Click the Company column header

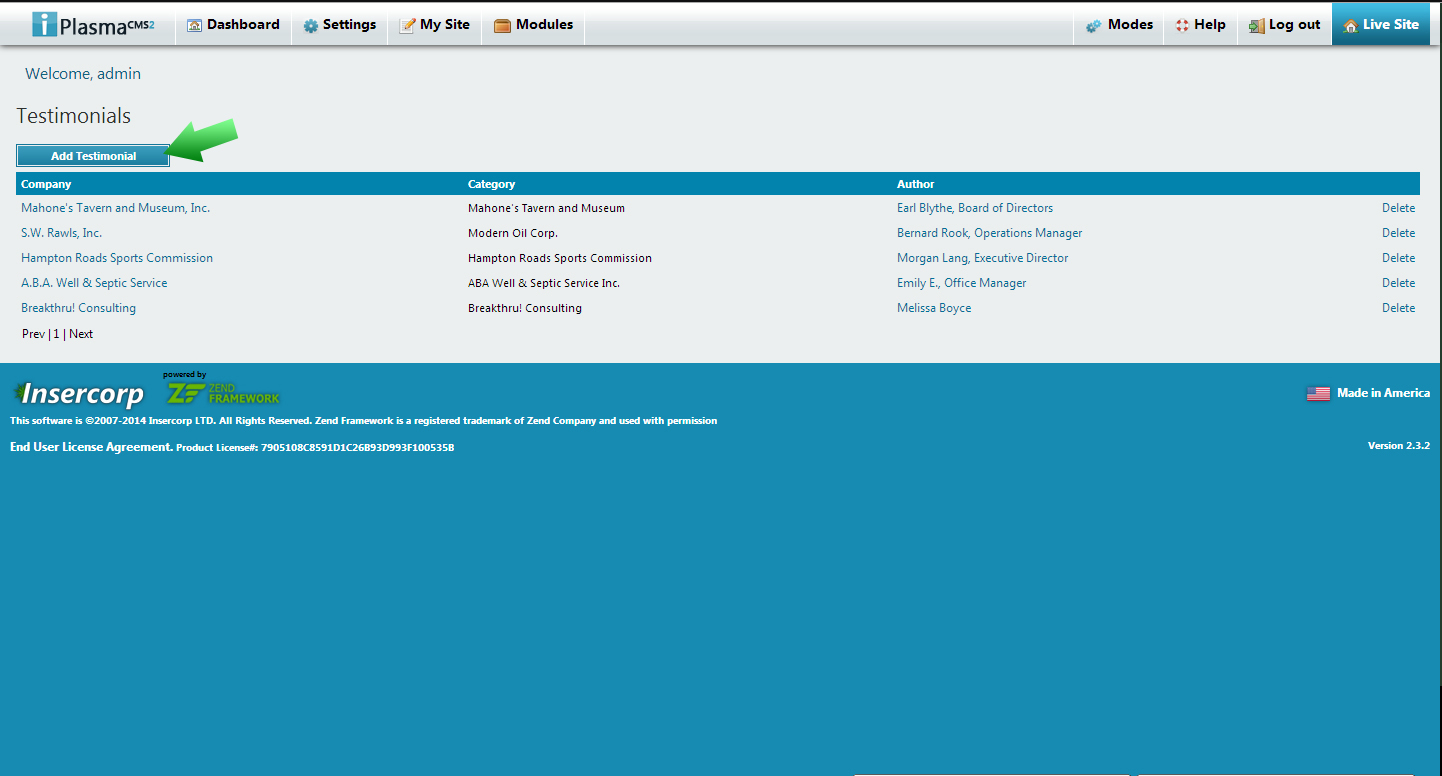click(46, 184)
